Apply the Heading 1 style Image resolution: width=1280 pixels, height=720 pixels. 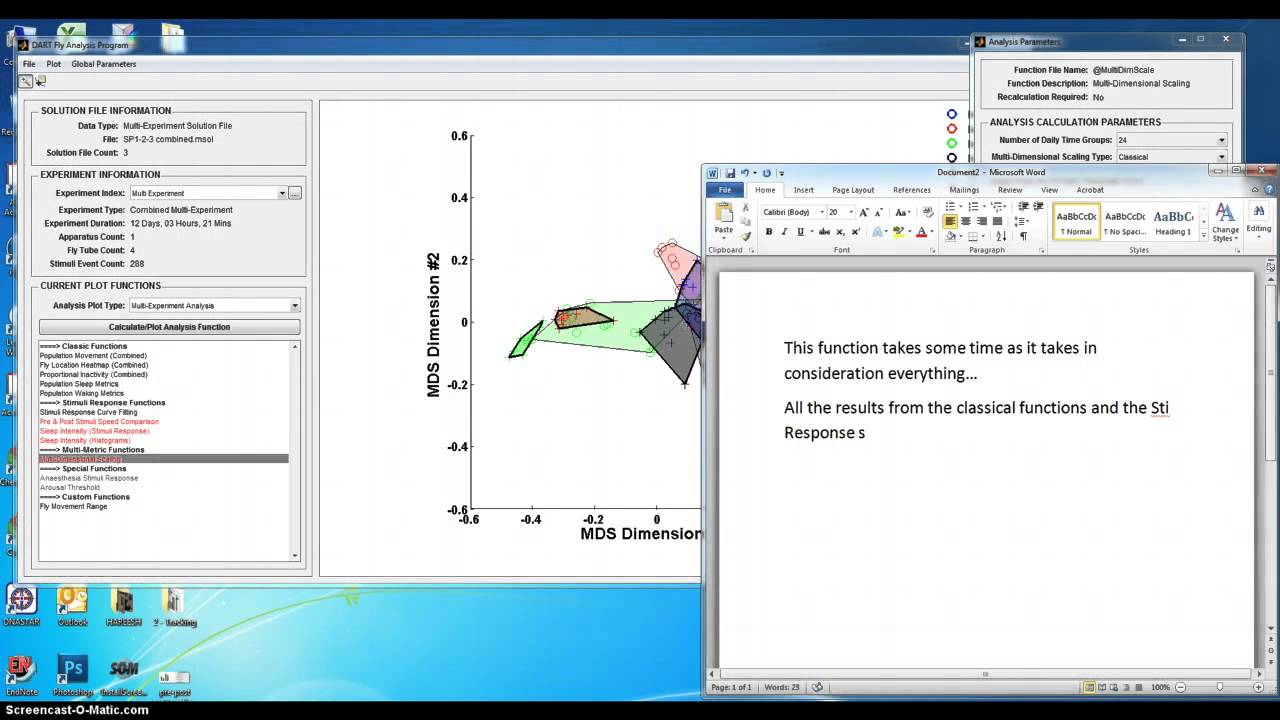(1173, 222)
